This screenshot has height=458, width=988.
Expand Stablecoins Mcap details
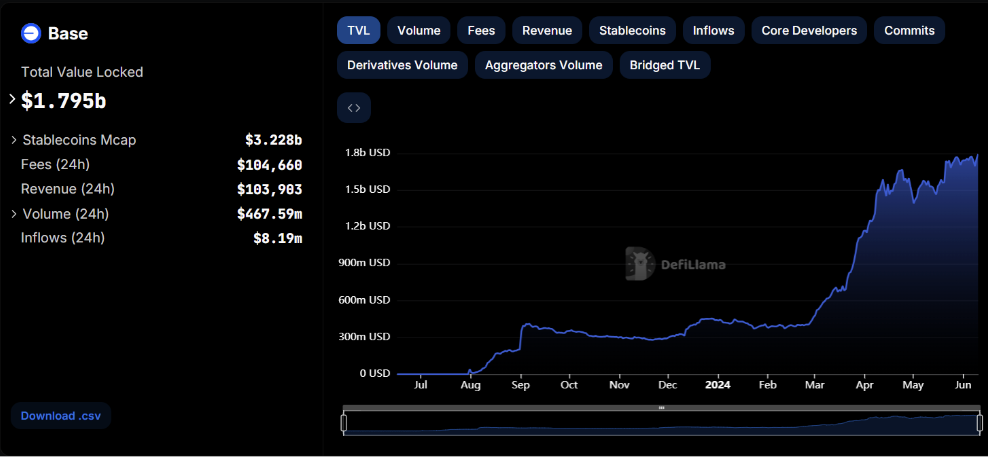pos(14,140)
